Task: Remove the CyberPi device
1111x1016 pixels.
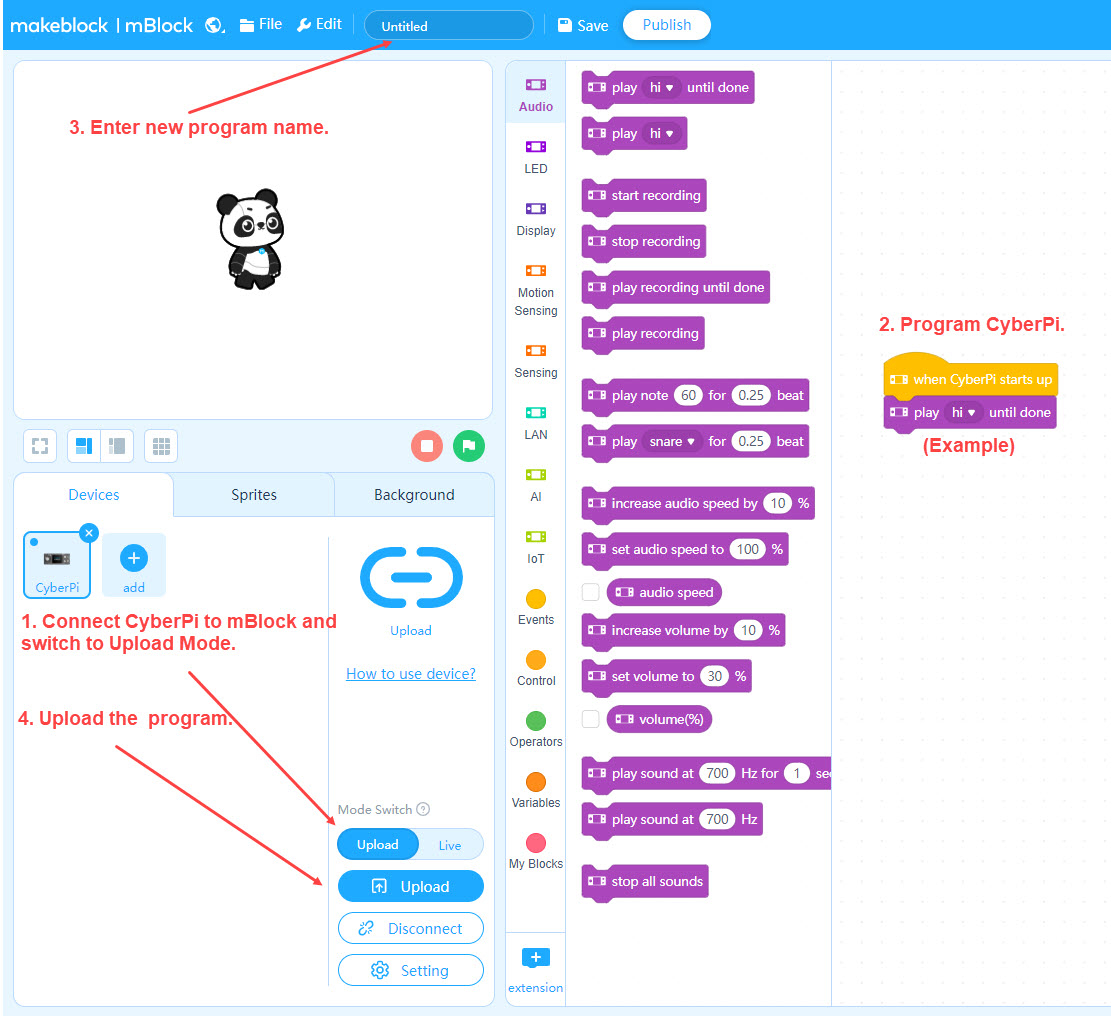Action: pyautogui.click(x=89, y=533)
